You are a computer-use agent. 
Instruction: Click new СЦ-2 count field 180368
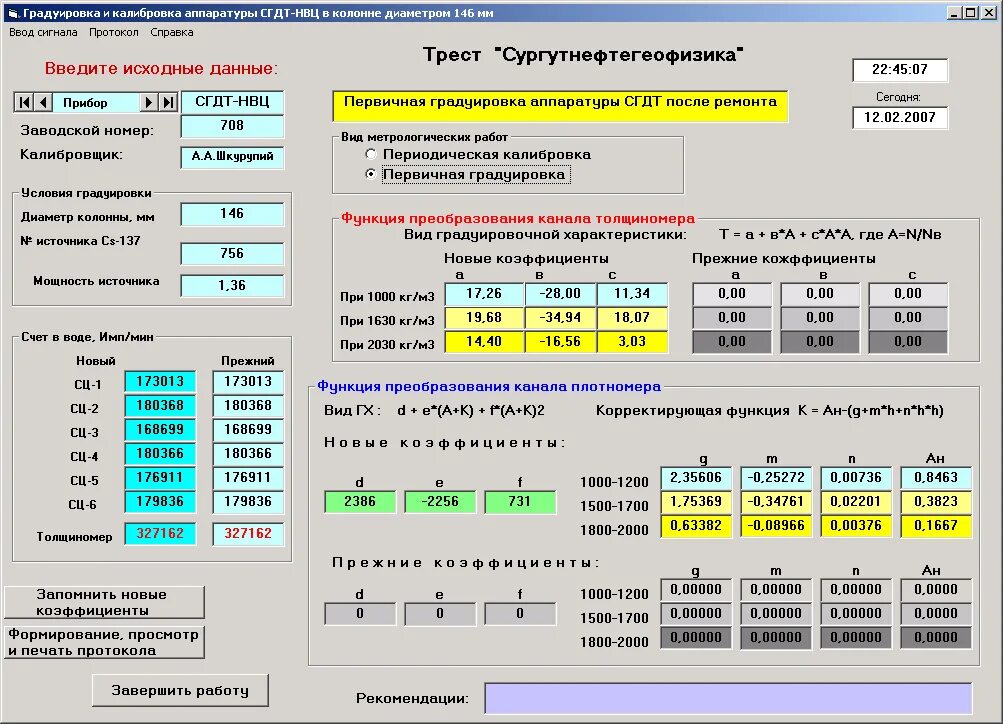tap(160, 406)
